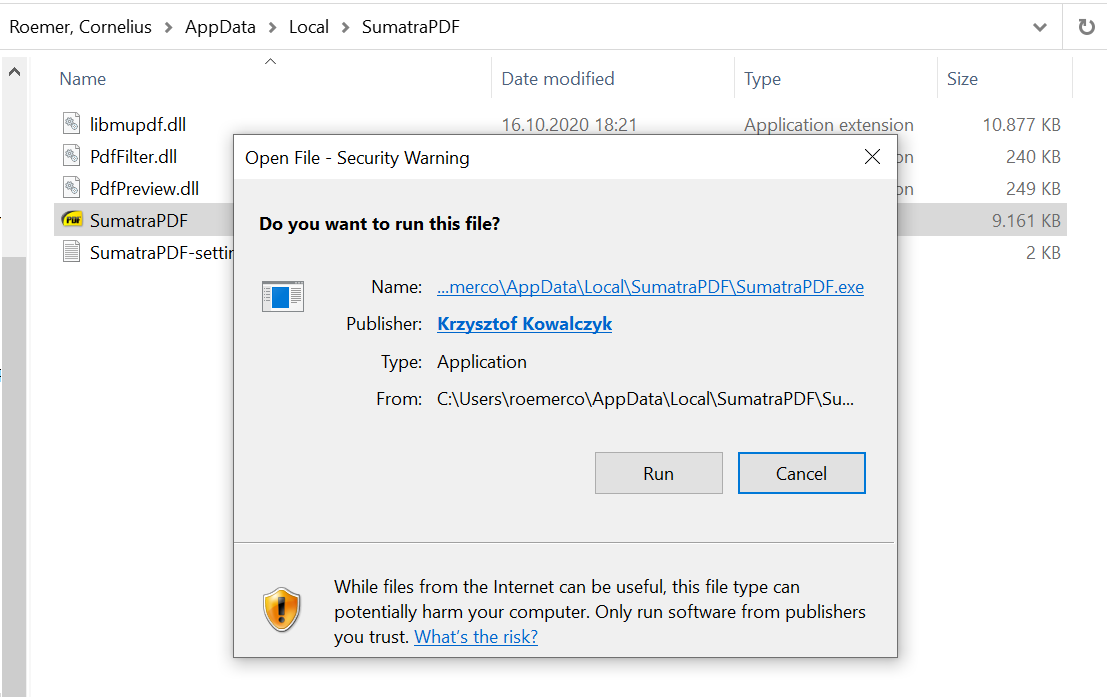Click the SumatraPDF breadcrumb segment
Screen dimensions: 1107x697
coord(410,27)
